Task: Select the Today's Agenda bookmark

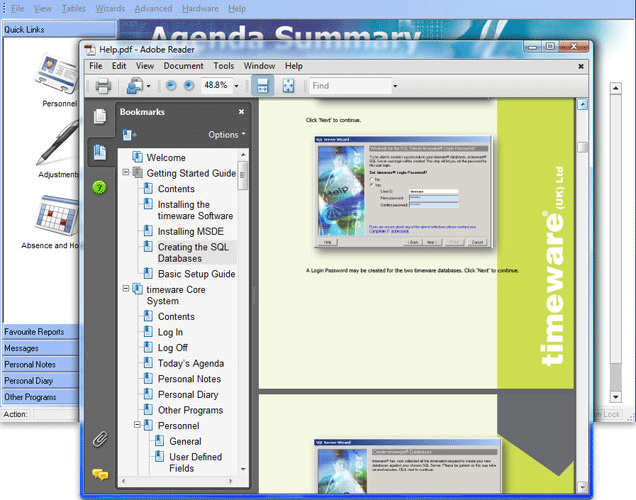Action: [x=191, y=363]
